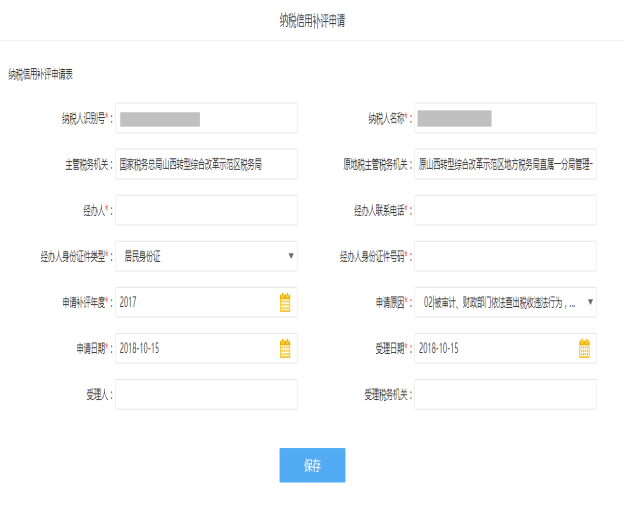Click the 纳税信用补评申请表 section heading

(x=41, y=74)
